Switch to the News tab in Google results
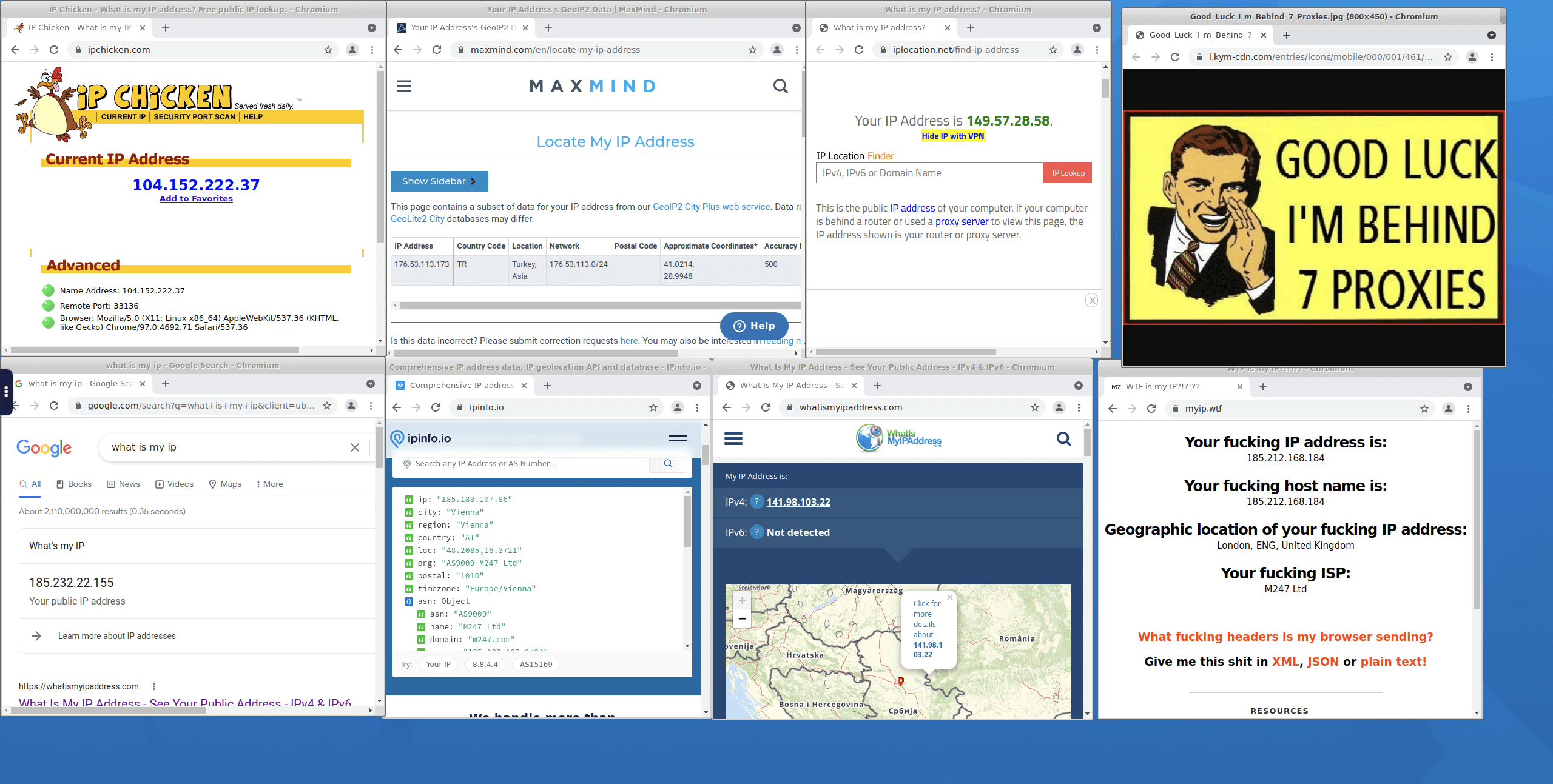Image resolution: width=1553 pixels, height=784 pixels. (123, 484)
